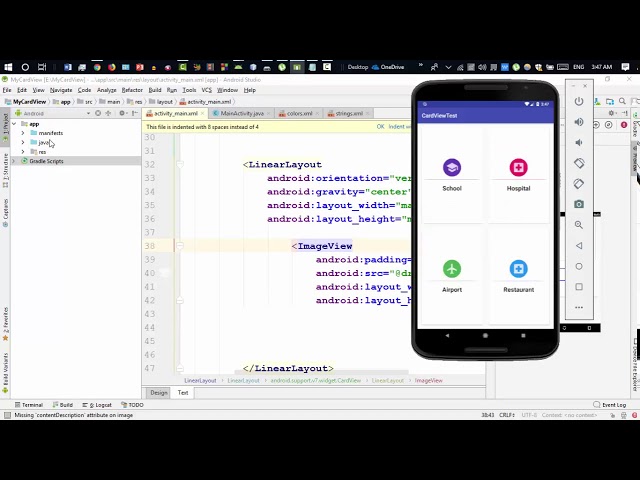The width and height of the screenshot is (640, 480).
Task: Rotate emulator right icon
Action: pyautogui.click(x=579, y=184)
